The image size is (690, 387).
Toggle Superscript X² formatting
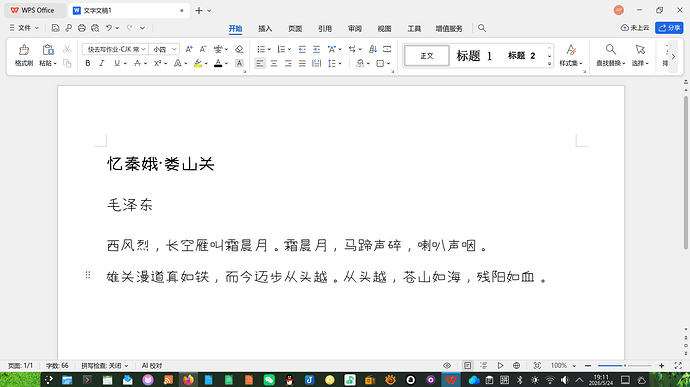coord(158,63)
